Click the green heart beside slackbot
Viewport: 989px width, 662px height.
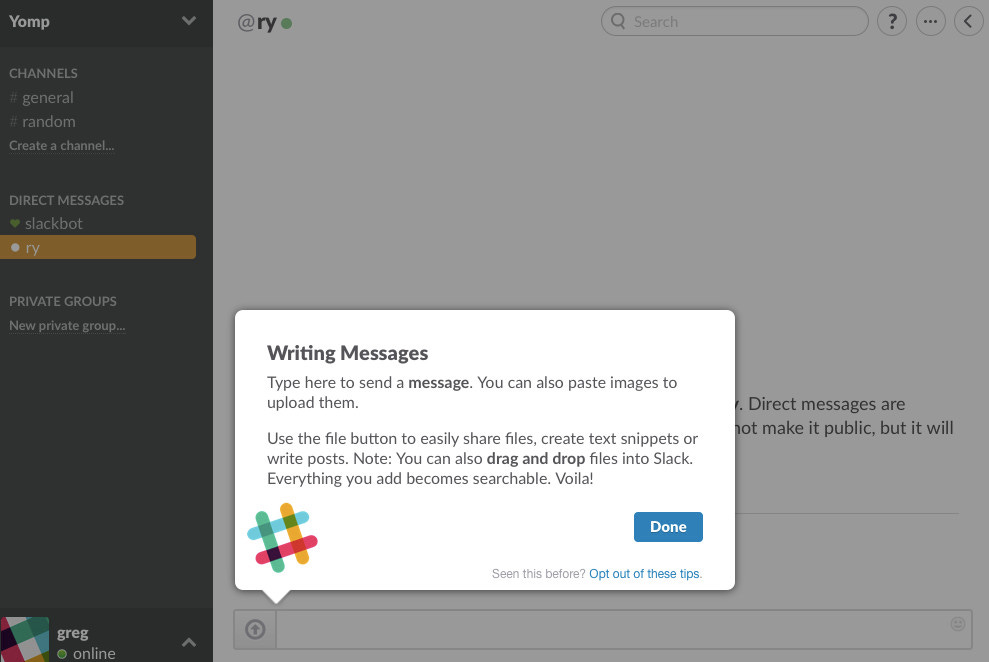click(15, 223)
